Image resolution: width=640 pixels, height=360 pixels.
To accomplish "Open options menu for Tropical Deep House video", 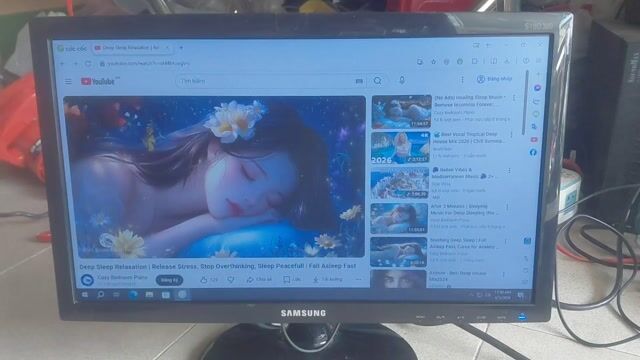I will [511, 134].
